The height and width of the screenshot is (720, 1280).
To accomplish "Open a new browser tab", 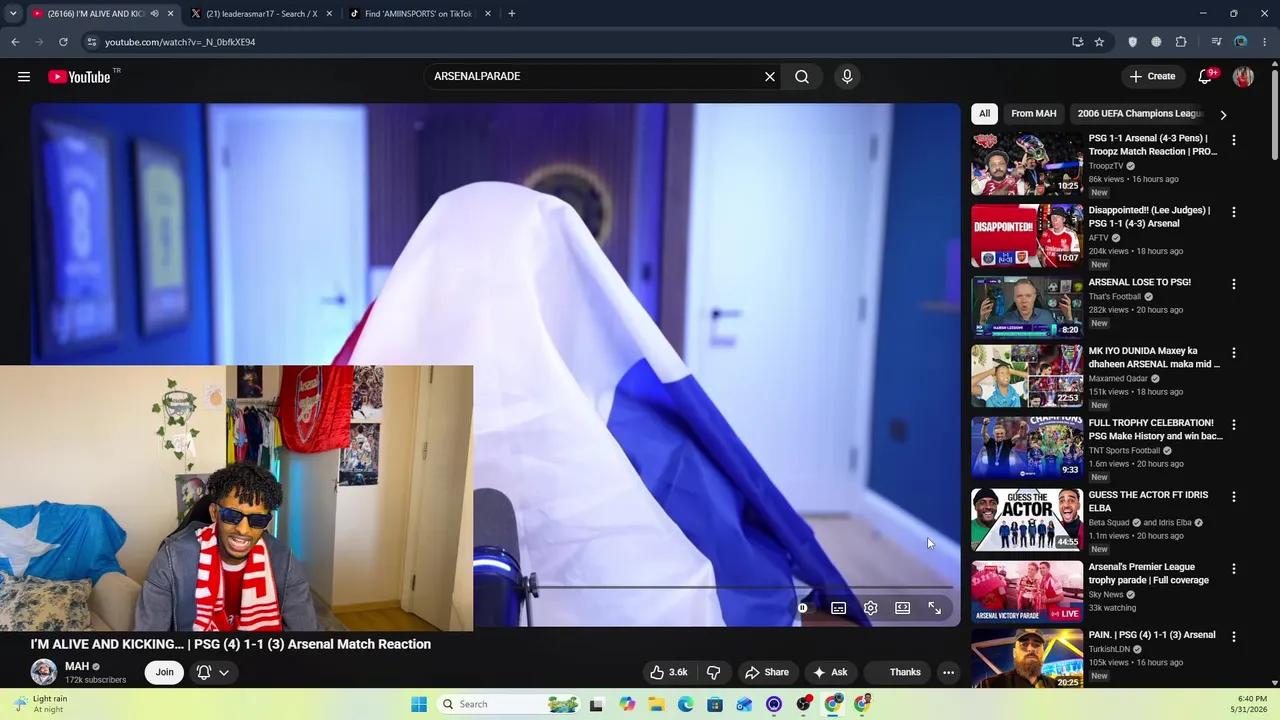I will [512, 14].
